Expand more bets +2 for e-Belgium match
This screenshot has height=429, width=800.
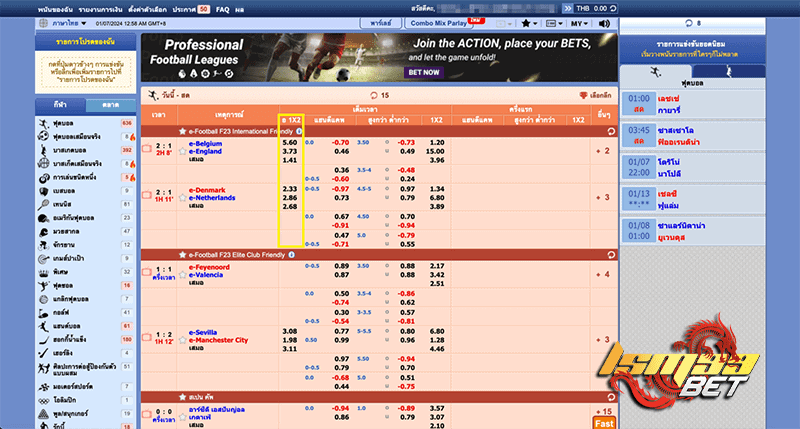click(x=603, y=151)
